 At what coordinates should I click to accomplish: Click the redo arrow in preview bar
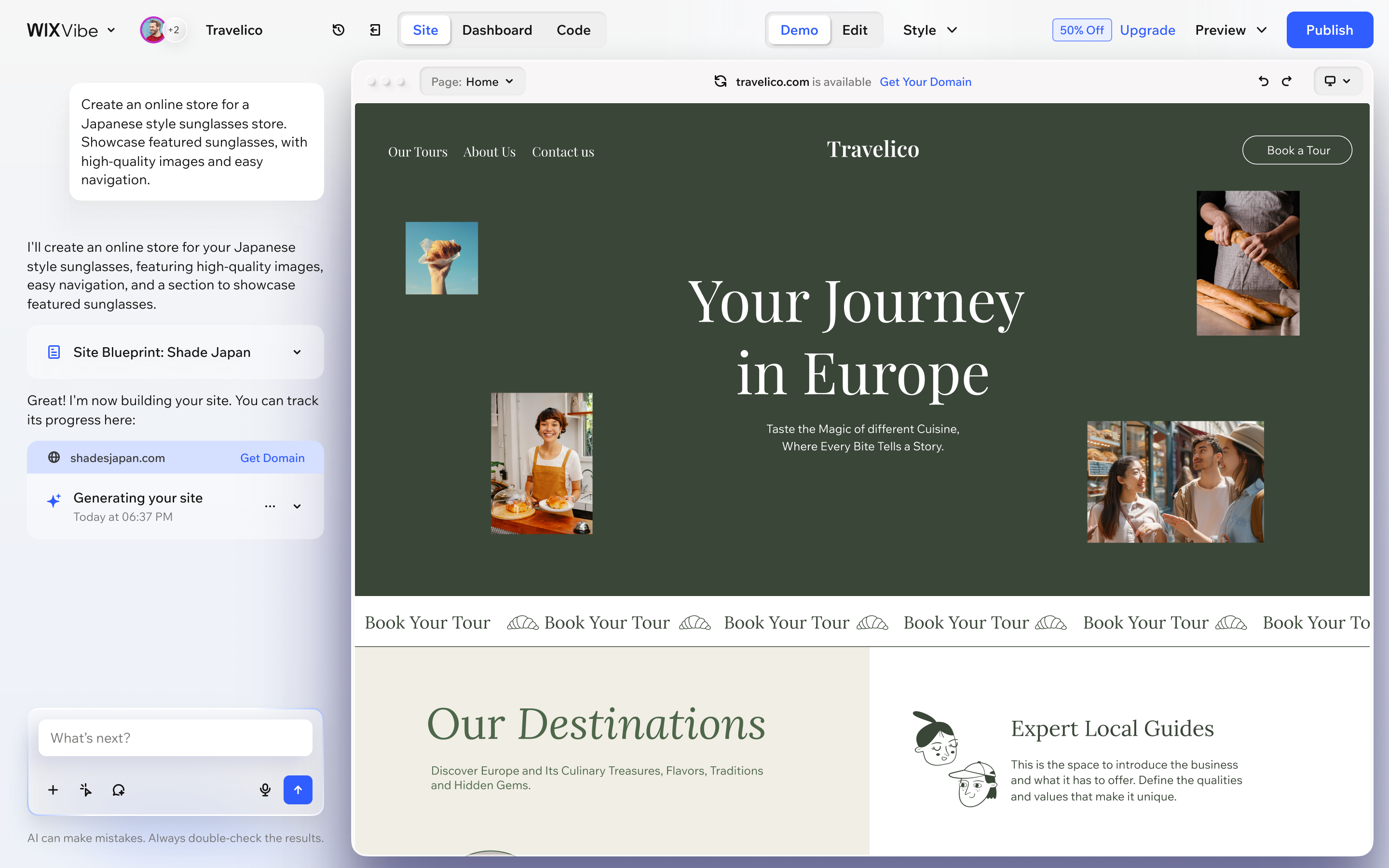(1287, 81)
